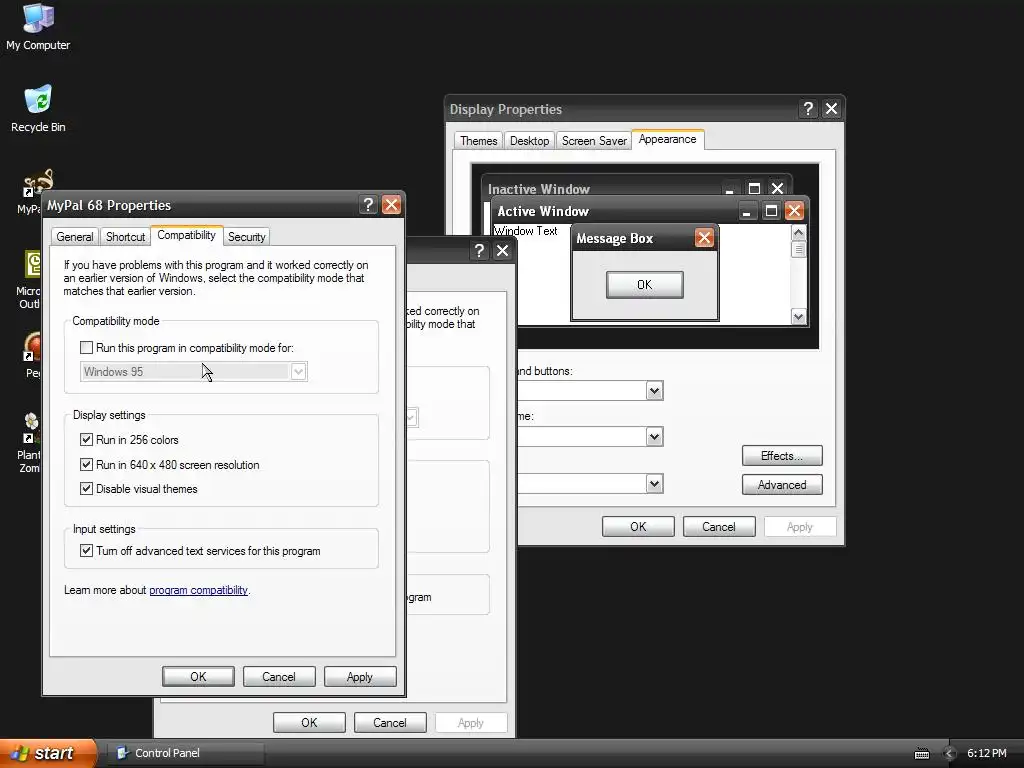Click Cancel in Display Properties
Viewport: 1024px width, 768px height.
719,526
